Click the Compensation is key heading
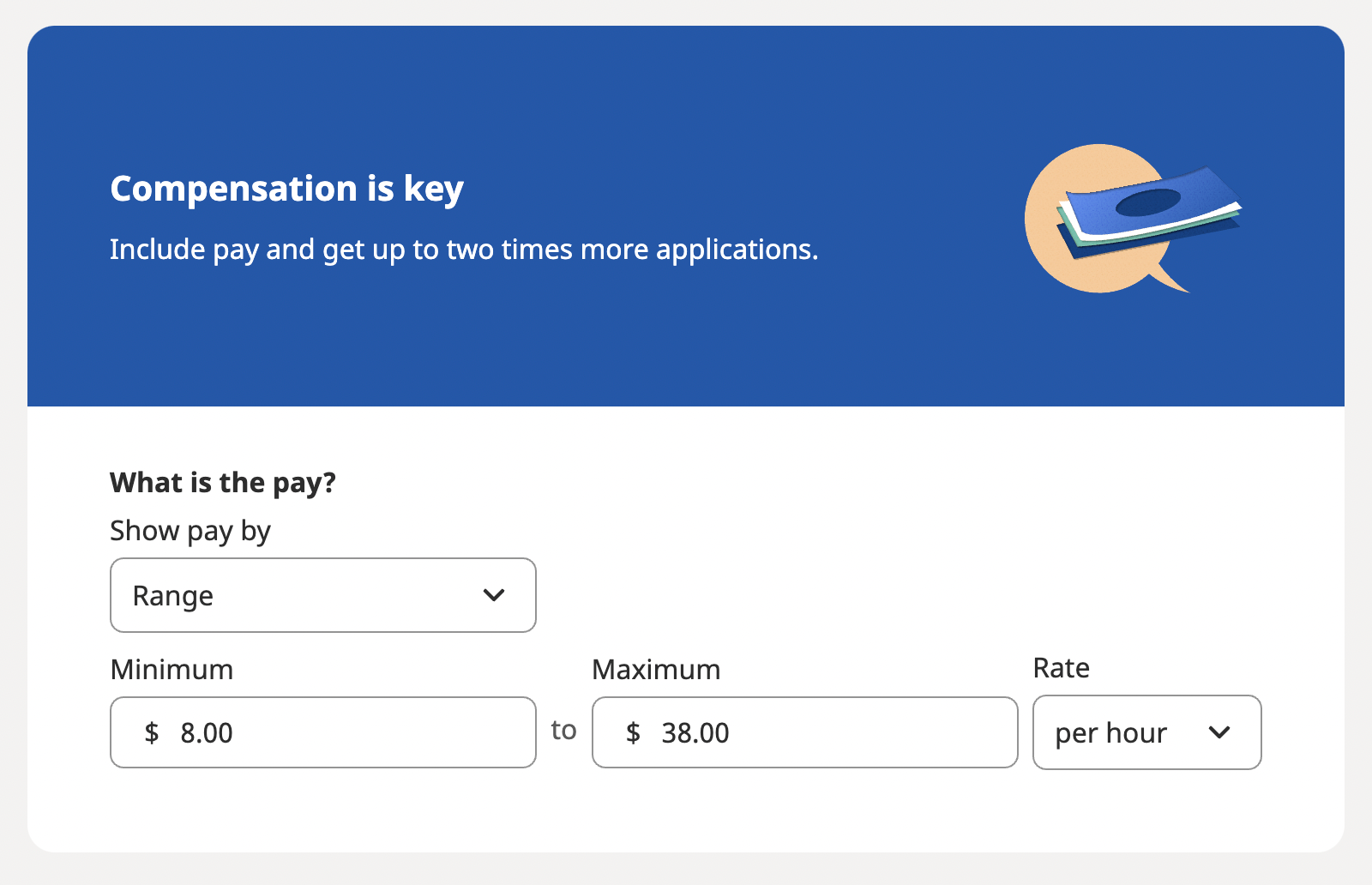The width and height of the screenshot is (1372, 885). tap(287, 190)
